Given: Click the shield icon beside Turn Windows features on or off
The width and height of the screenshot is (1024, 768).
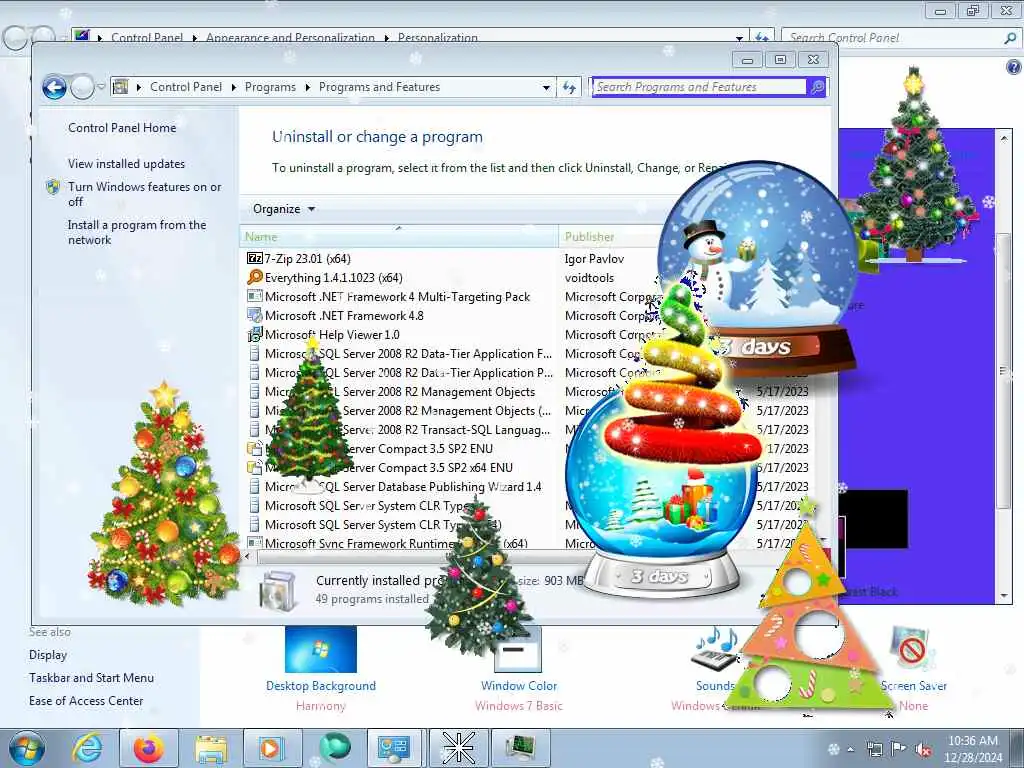Looking at the screenshot, I should coord(53,187).
